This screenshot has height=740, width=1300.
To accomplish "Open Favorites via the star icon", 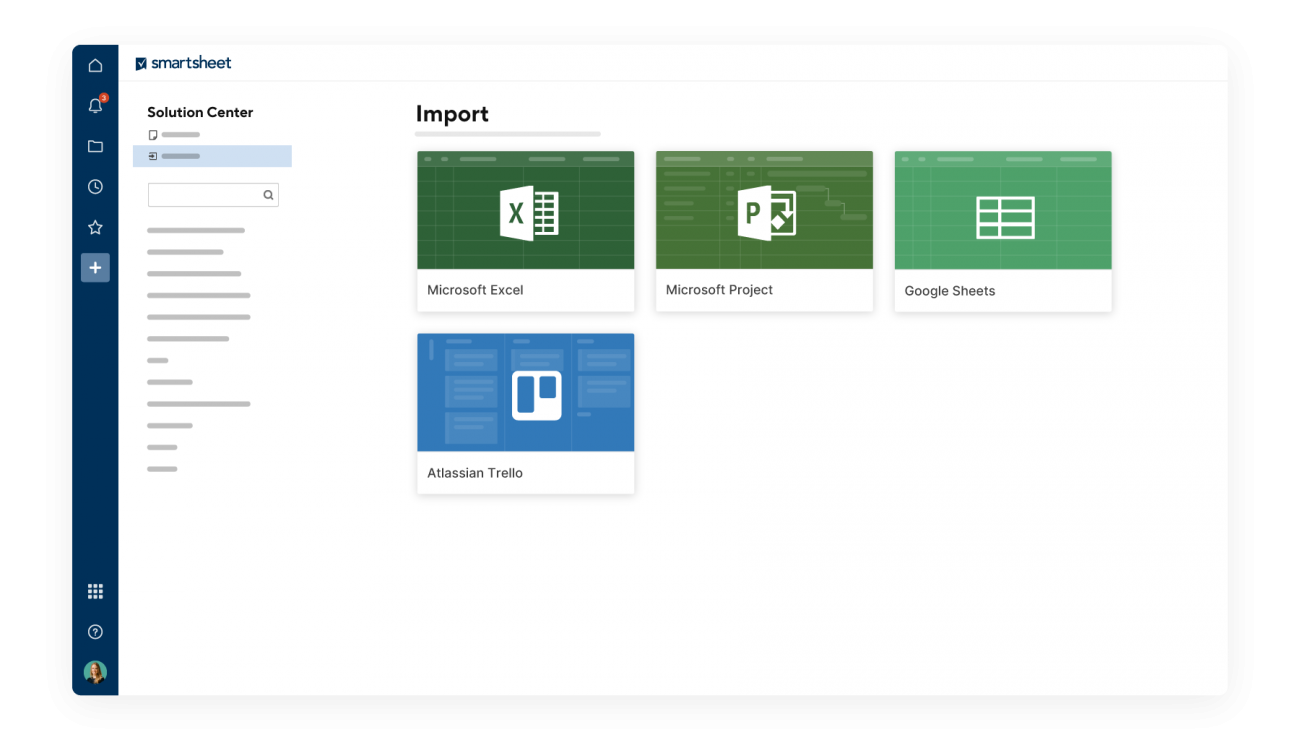I will tap(95, 227).
